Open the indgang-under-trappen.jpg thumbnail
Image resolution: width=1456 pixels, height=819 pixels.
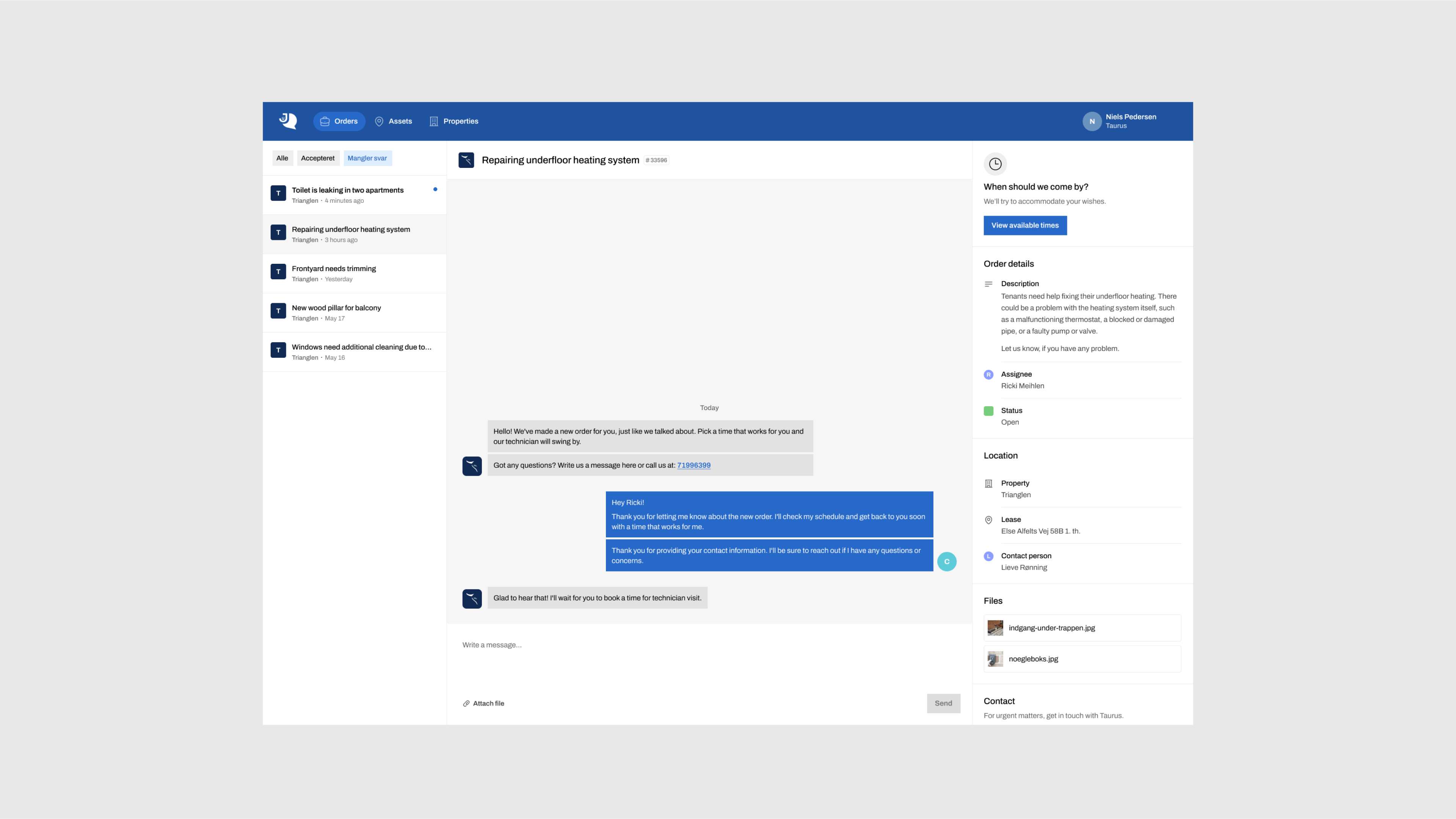pyautogui.click(x=995, y=628)
